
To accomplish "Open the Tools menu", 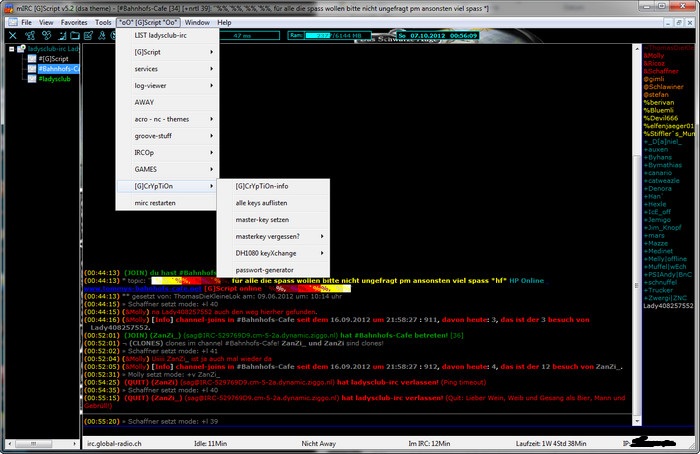I will coord(103,22).
